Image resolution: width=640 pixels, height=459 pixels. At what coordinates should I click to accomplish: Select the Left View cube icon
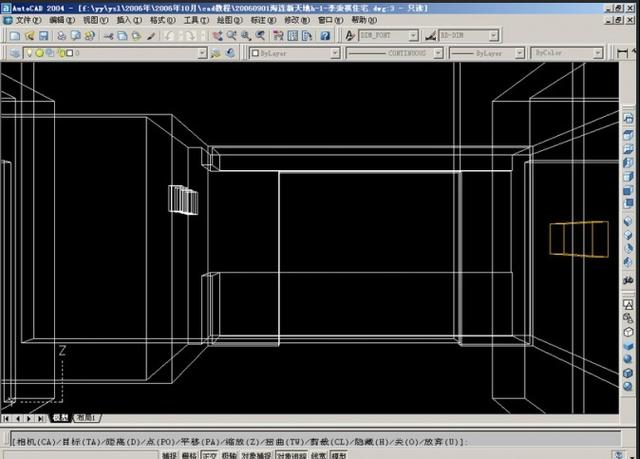point(628,163)
